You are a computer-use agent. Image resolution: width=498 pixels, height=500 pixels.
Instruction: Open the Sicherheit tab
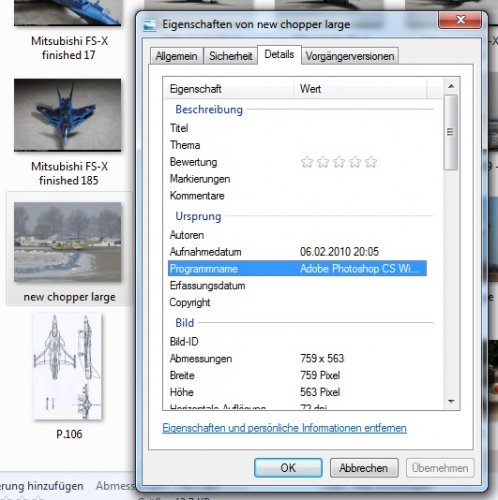pyautogui.click(x=230, y=56)
